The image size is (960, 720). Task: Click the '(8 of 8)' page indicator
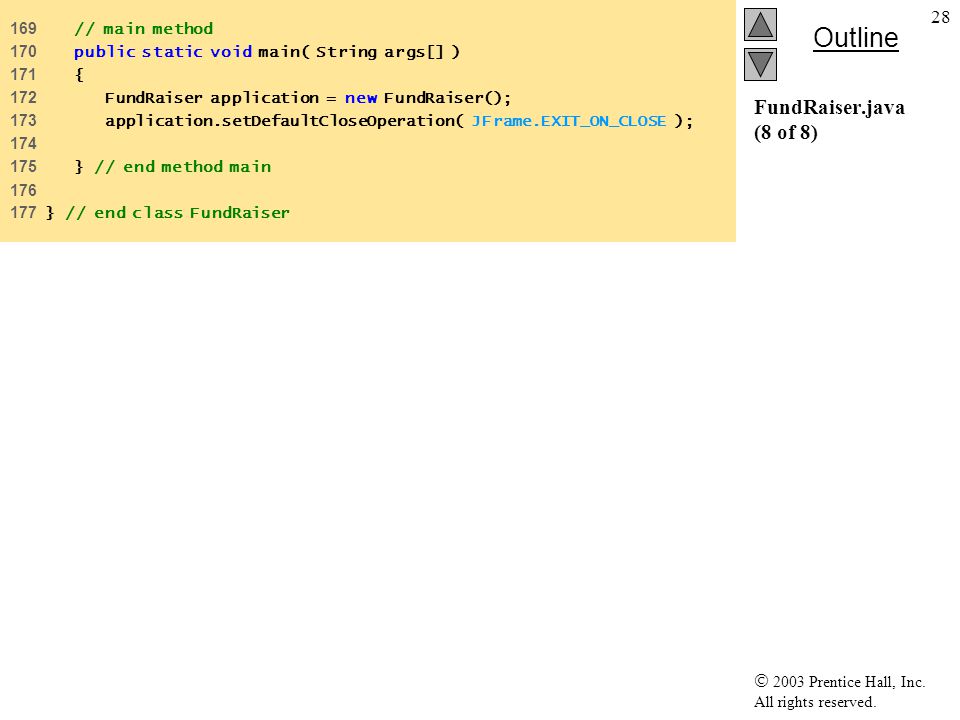[786, 132]
